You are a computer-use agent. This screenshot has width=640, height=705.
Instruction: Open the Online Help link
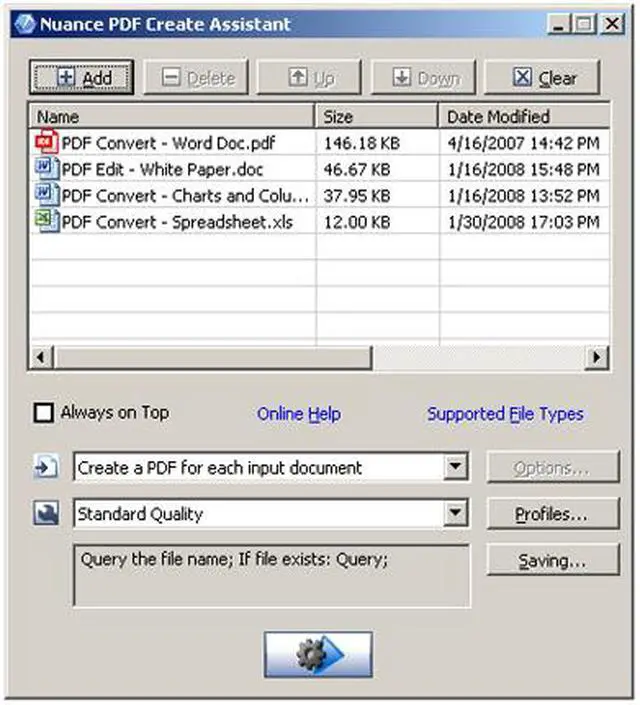[x=299, y=414]
